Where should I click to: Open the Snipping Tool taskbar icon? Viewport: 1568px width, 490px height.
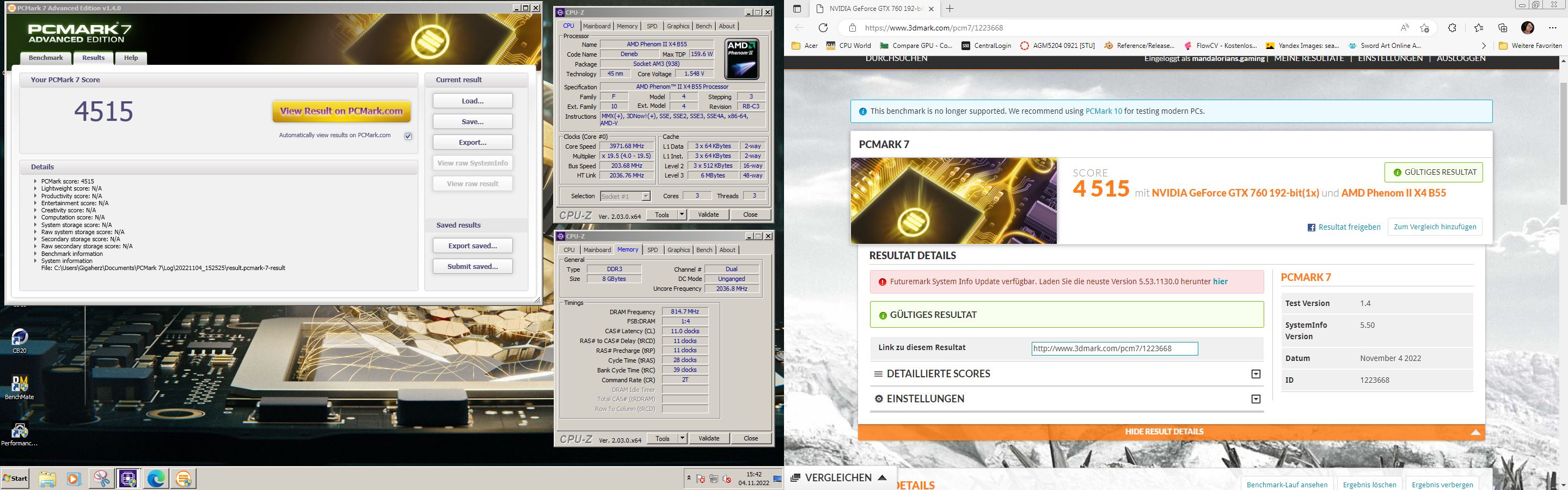pyautogui.click(x=101, y=479)
